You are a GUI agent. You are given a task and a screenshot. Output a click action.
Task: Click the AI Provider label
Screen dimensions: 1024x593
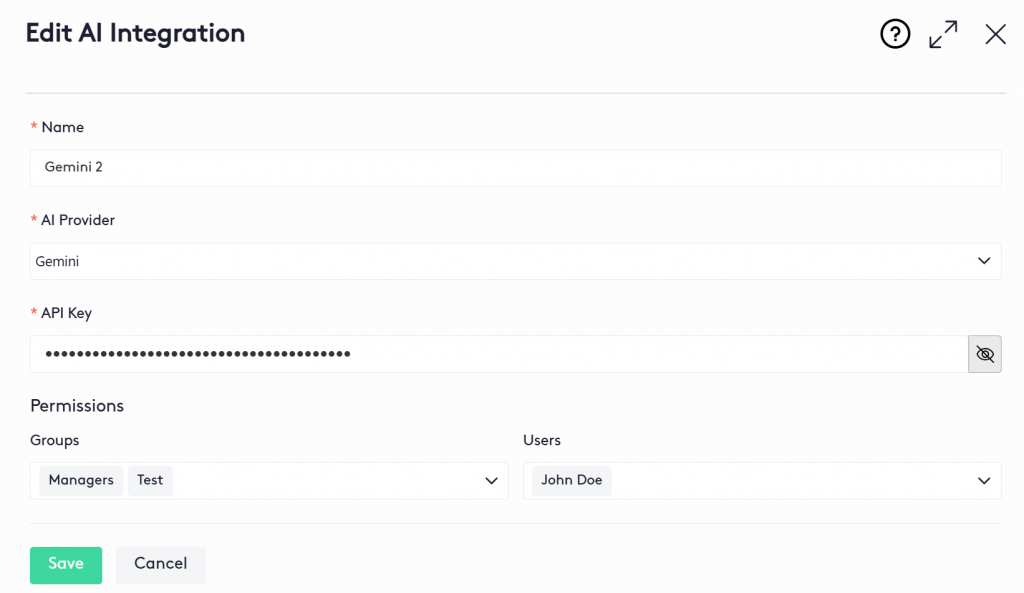point(78,220)
